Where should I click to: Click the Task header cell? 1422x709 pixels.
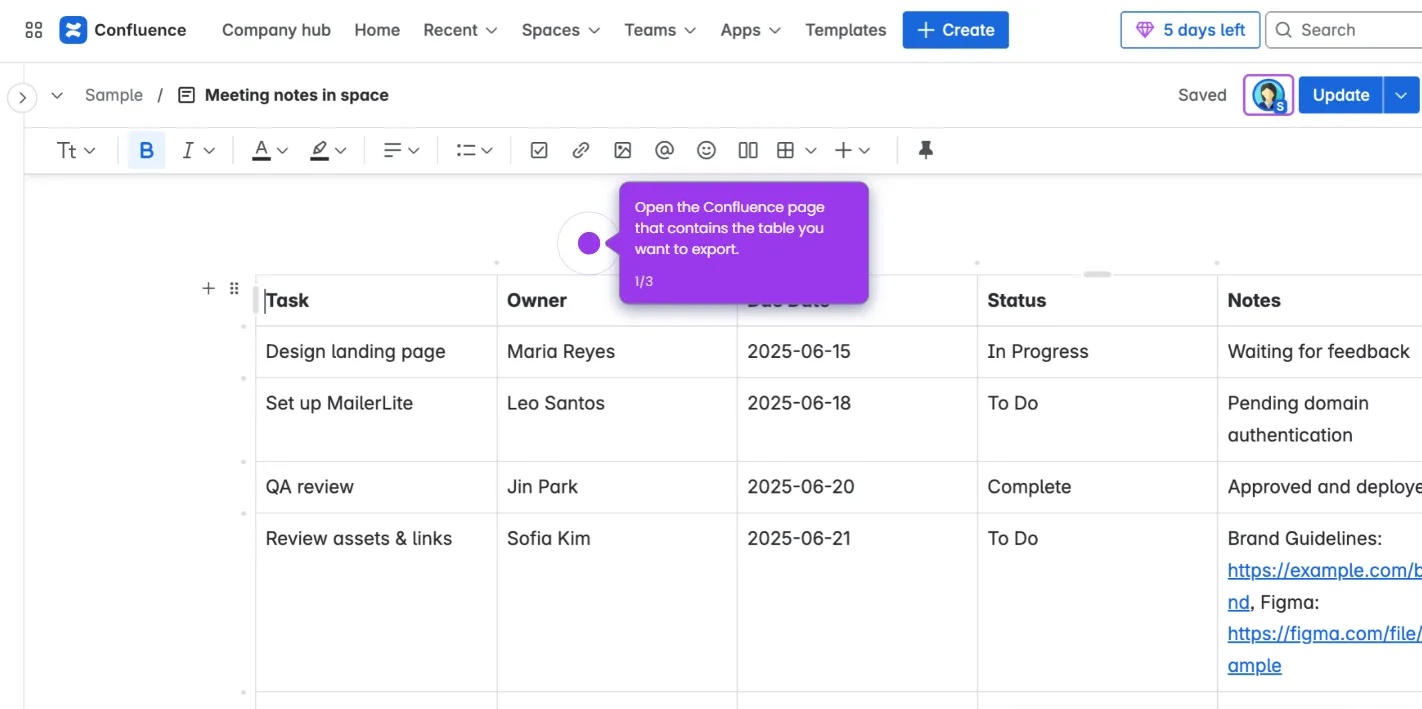pos(376,300)
